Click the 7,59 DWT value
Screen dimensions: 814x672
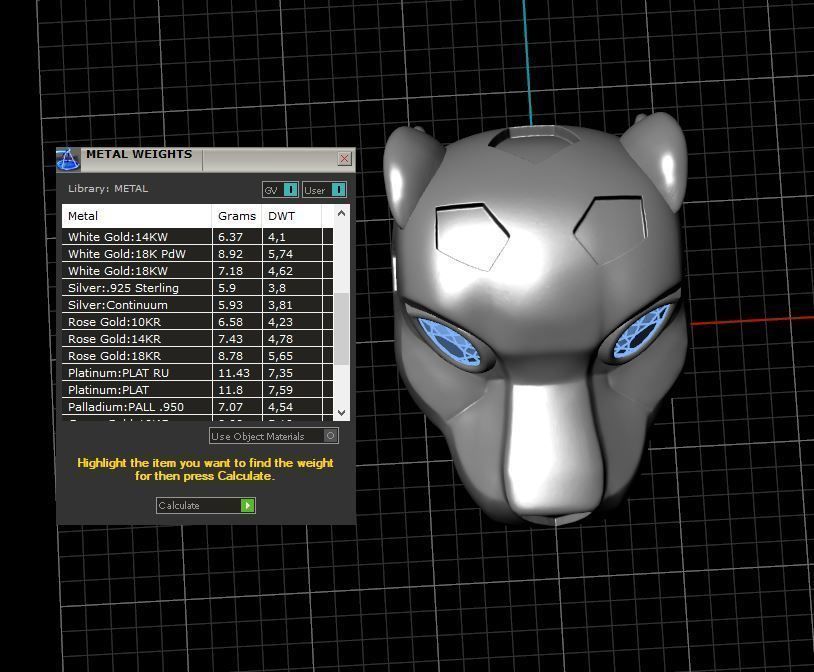click(x=280, y=390)
